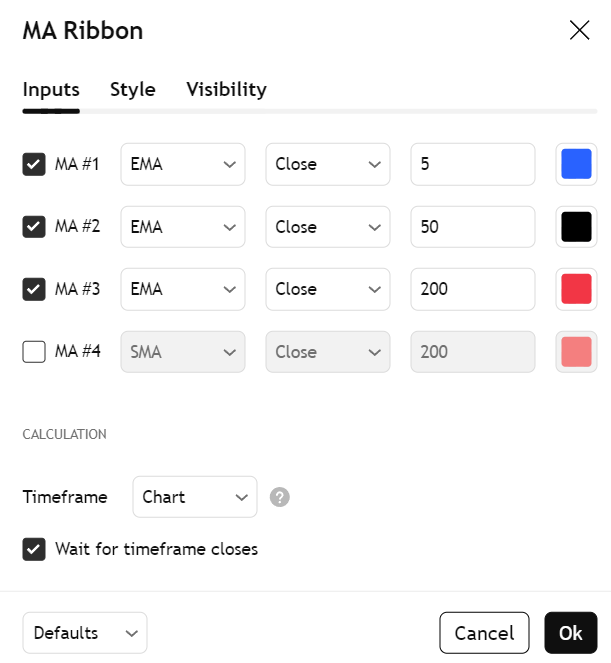Open the Defaults dropdown
Screen dimensions: 611x663
pos(84,633)
